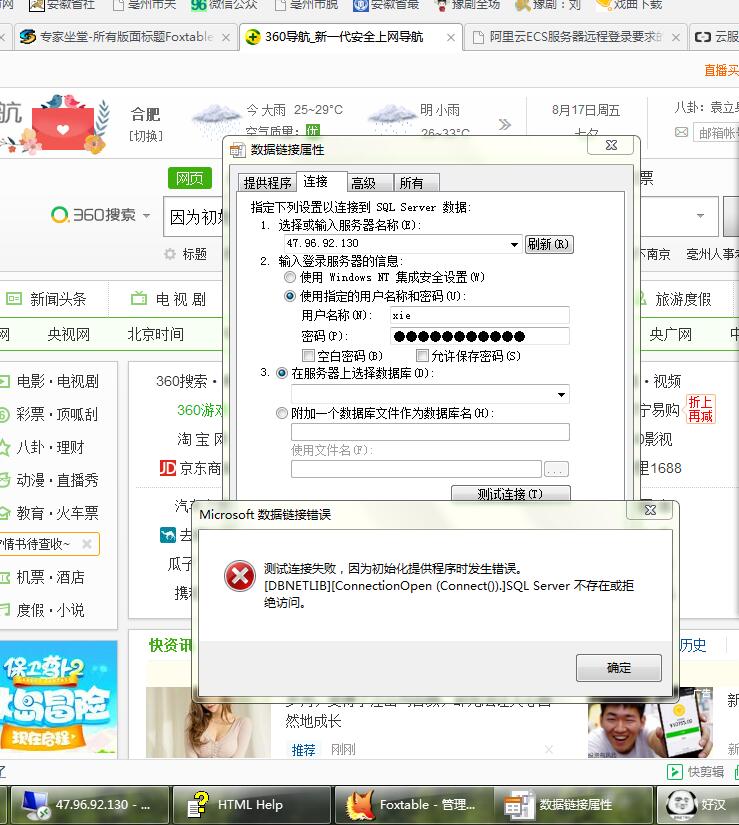Expand the 360搜索 engine selector dropdown
Screen dimensions: 739x825
pyautogui.click(x=146, y=215)
